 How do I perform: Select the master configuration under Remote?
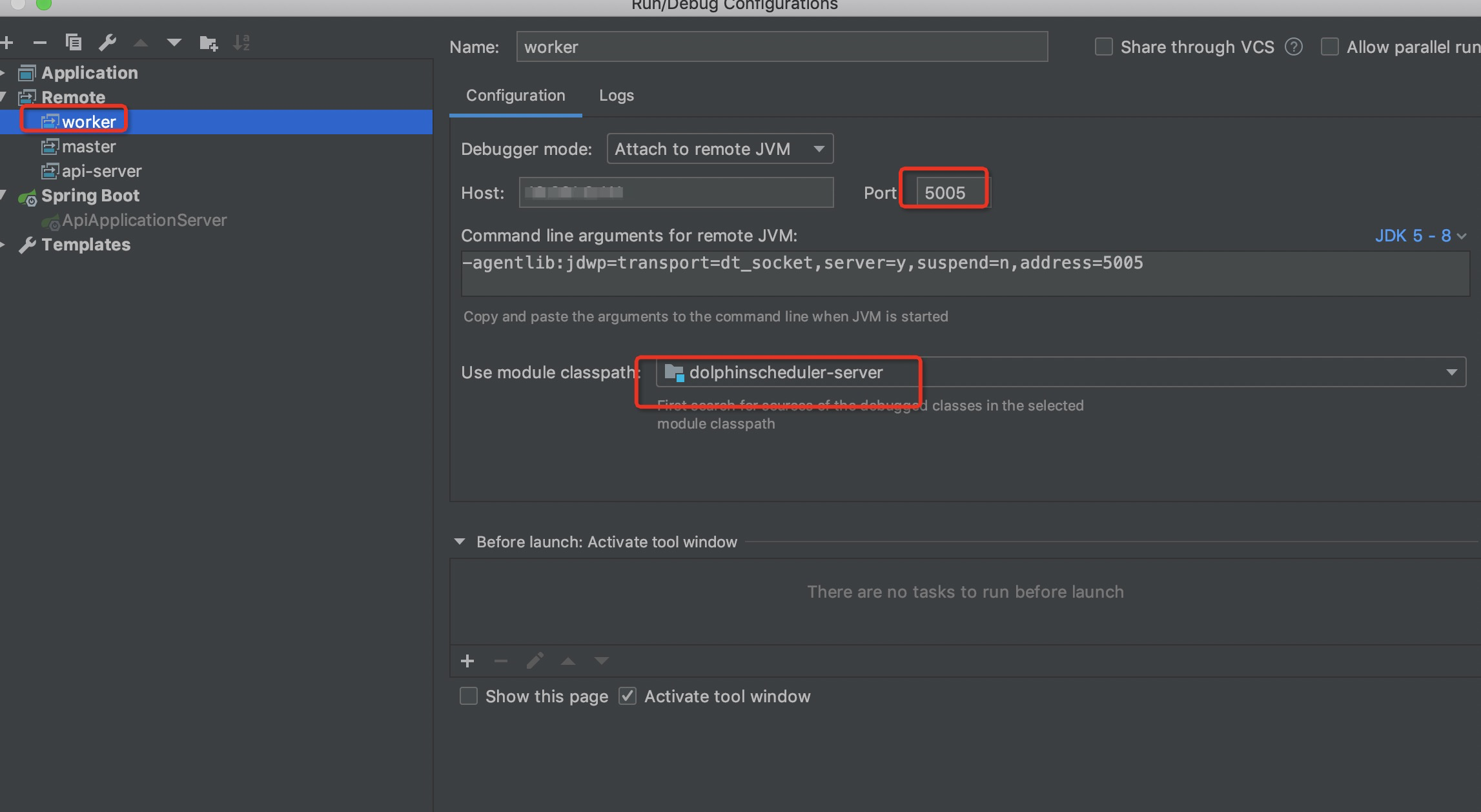click(x=88, y=146)
